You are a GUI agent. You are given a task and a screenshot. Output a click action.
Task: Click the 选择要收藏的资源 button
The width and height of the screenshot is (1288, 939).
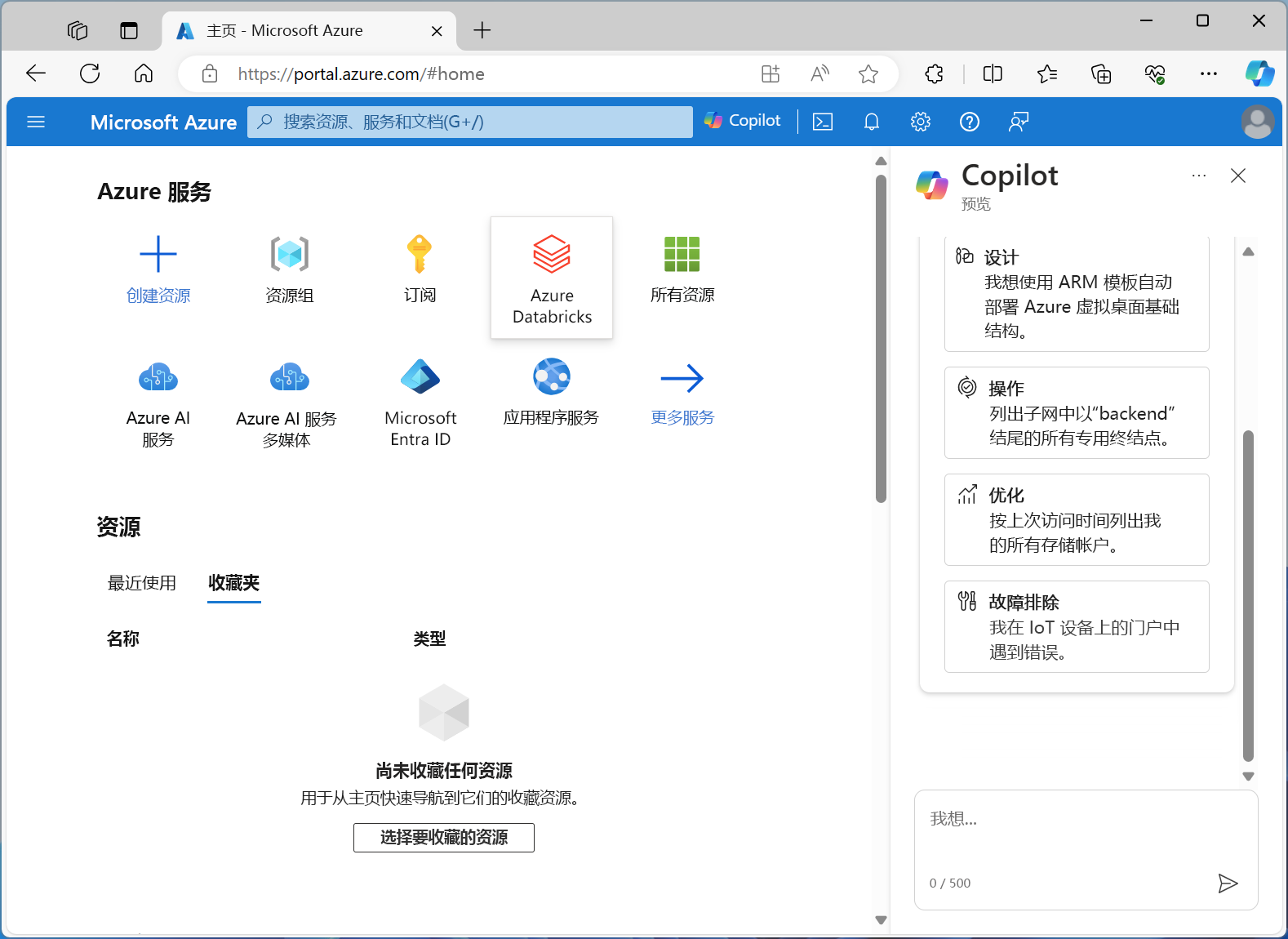click(x=444, y=838)
